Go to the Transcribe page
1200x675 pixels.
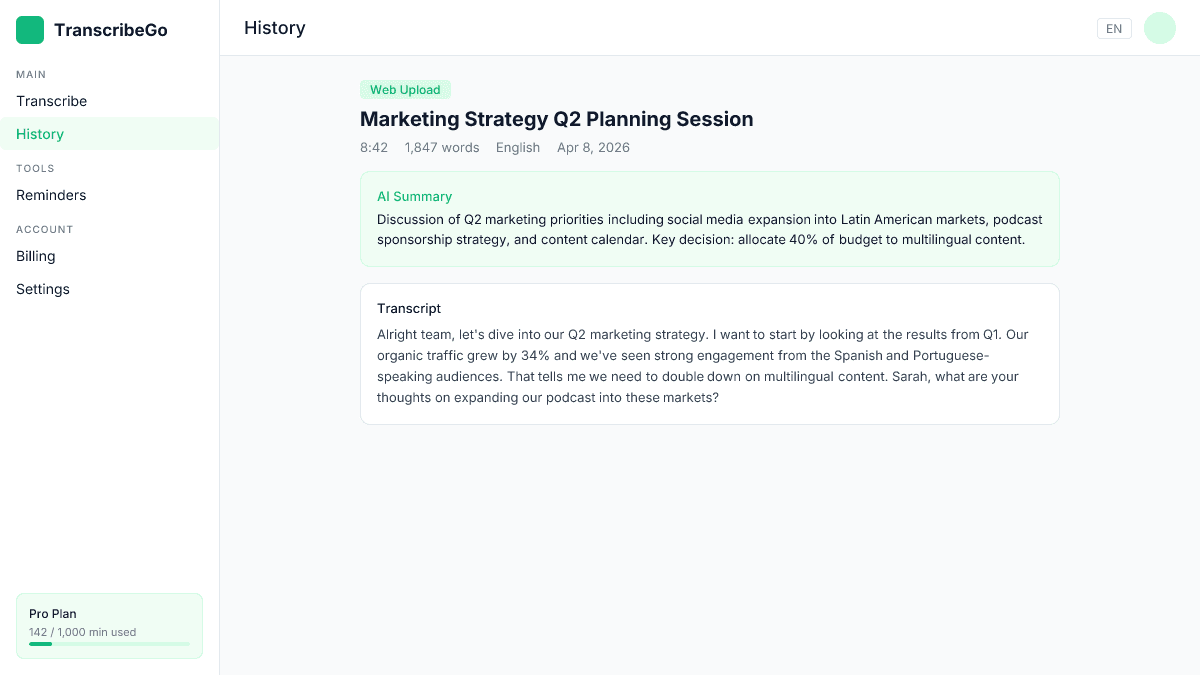click(x=52, y=101)
